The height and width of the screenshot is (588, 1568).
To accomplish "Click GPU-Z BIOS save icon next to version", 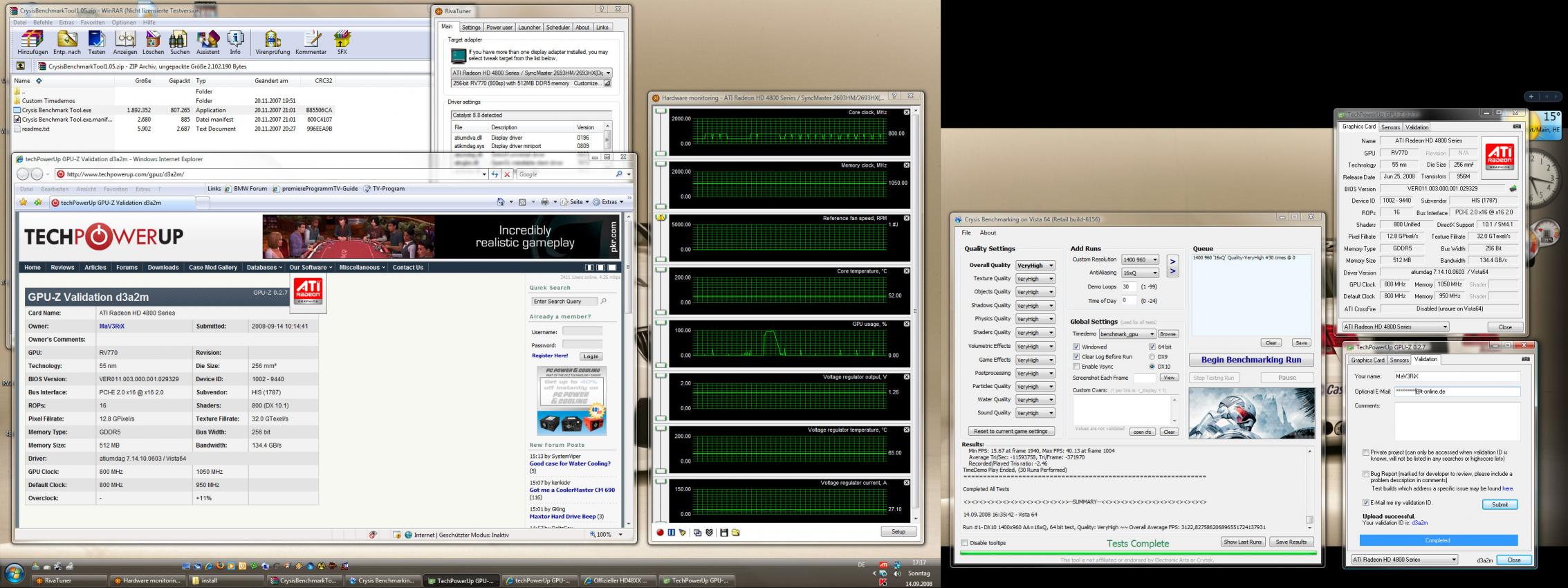I will point(1513,188).
